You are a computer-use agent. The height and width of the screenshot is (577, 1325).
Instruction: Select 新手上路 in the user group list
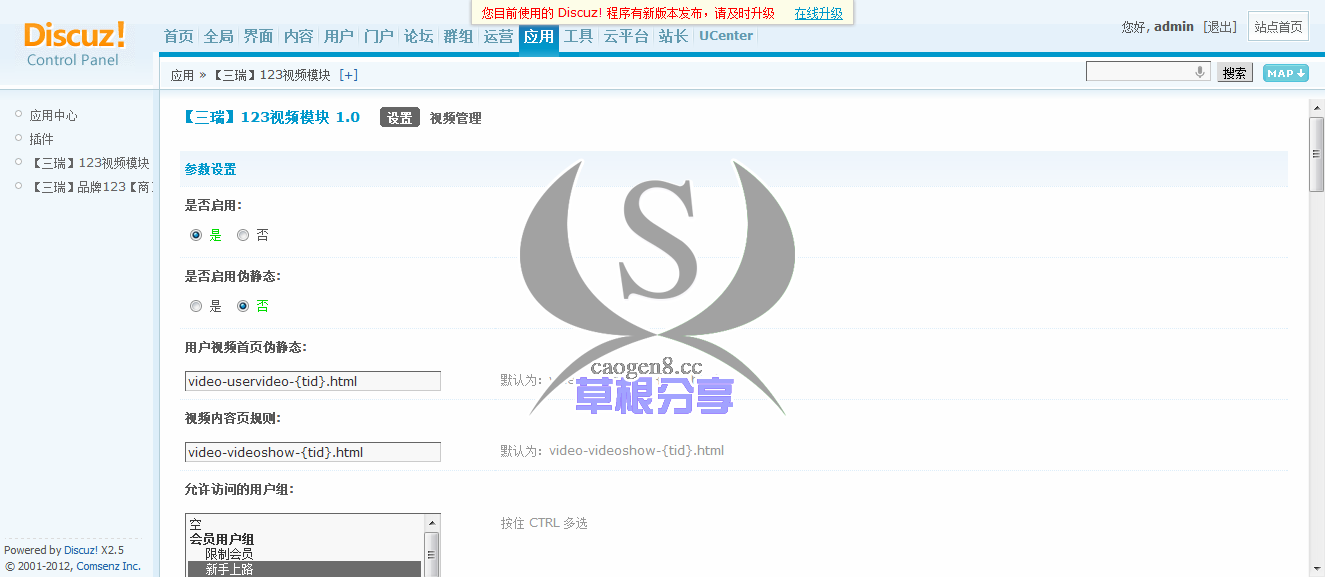click(x=229, y=569)
